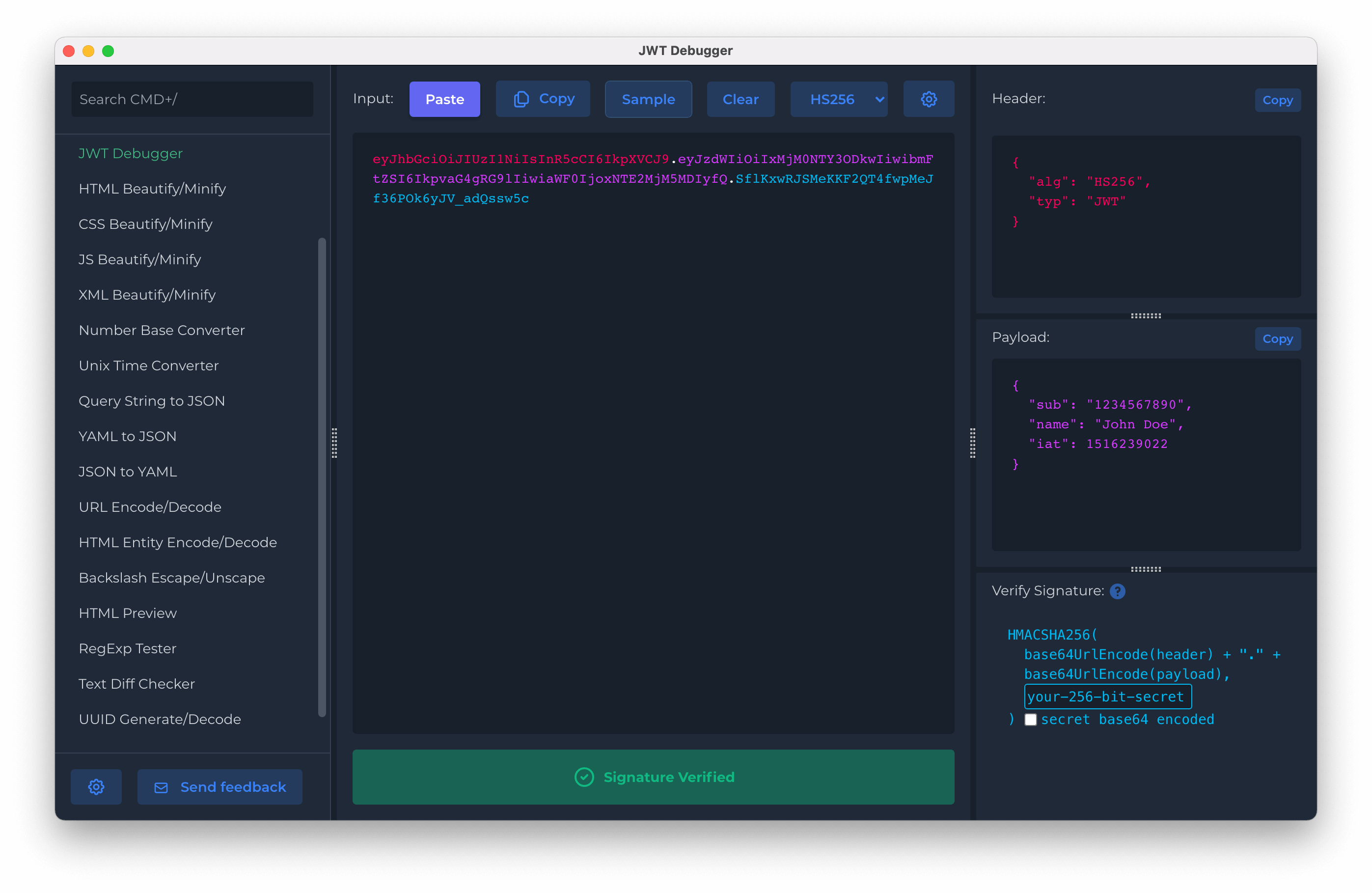Open the HS256 algorithm dropdown
The height and width of the screenshot is (893, 1372).
pos(839,99)
